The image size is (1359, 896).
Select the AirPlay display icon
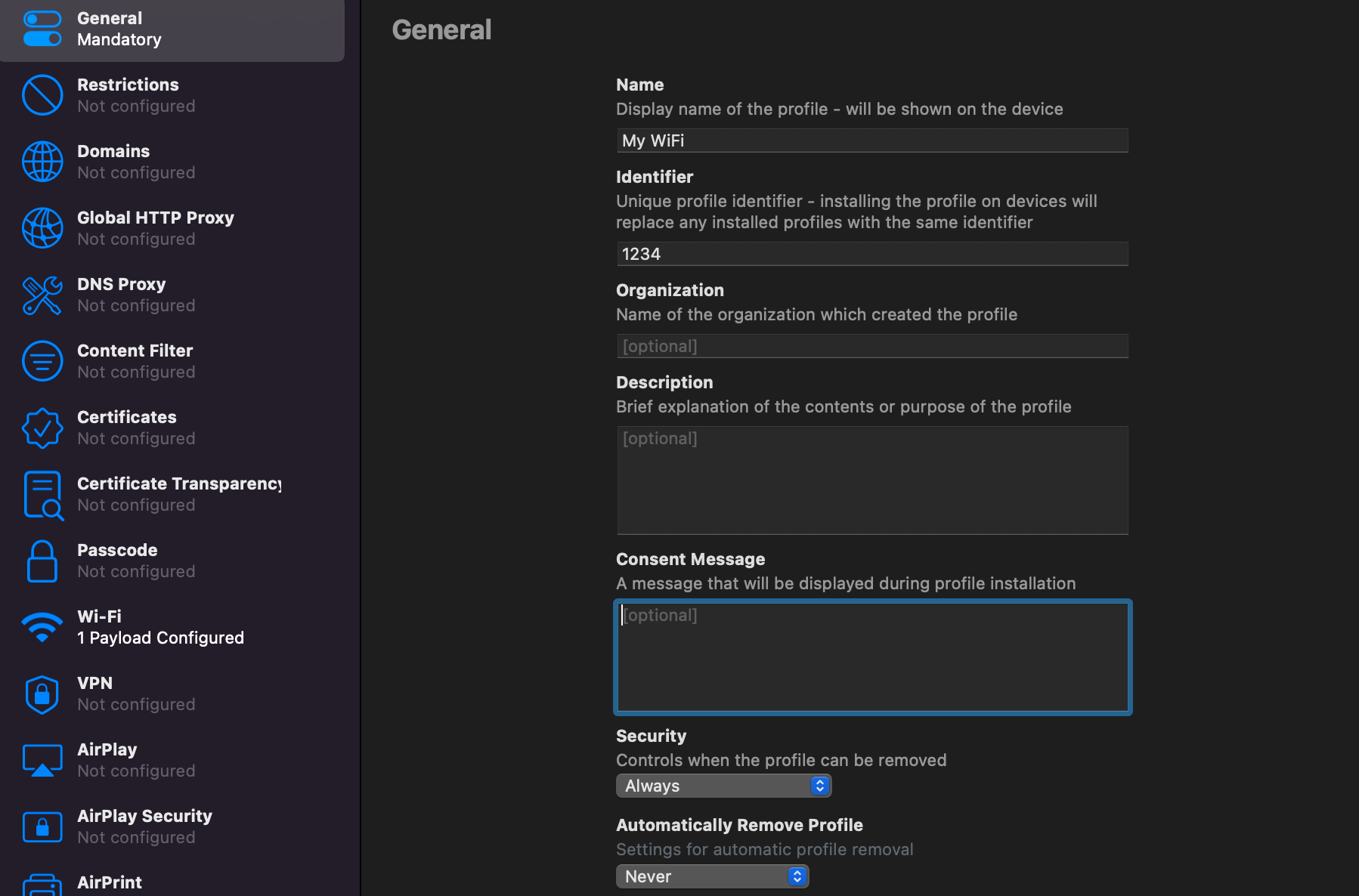tap(42, 760)
